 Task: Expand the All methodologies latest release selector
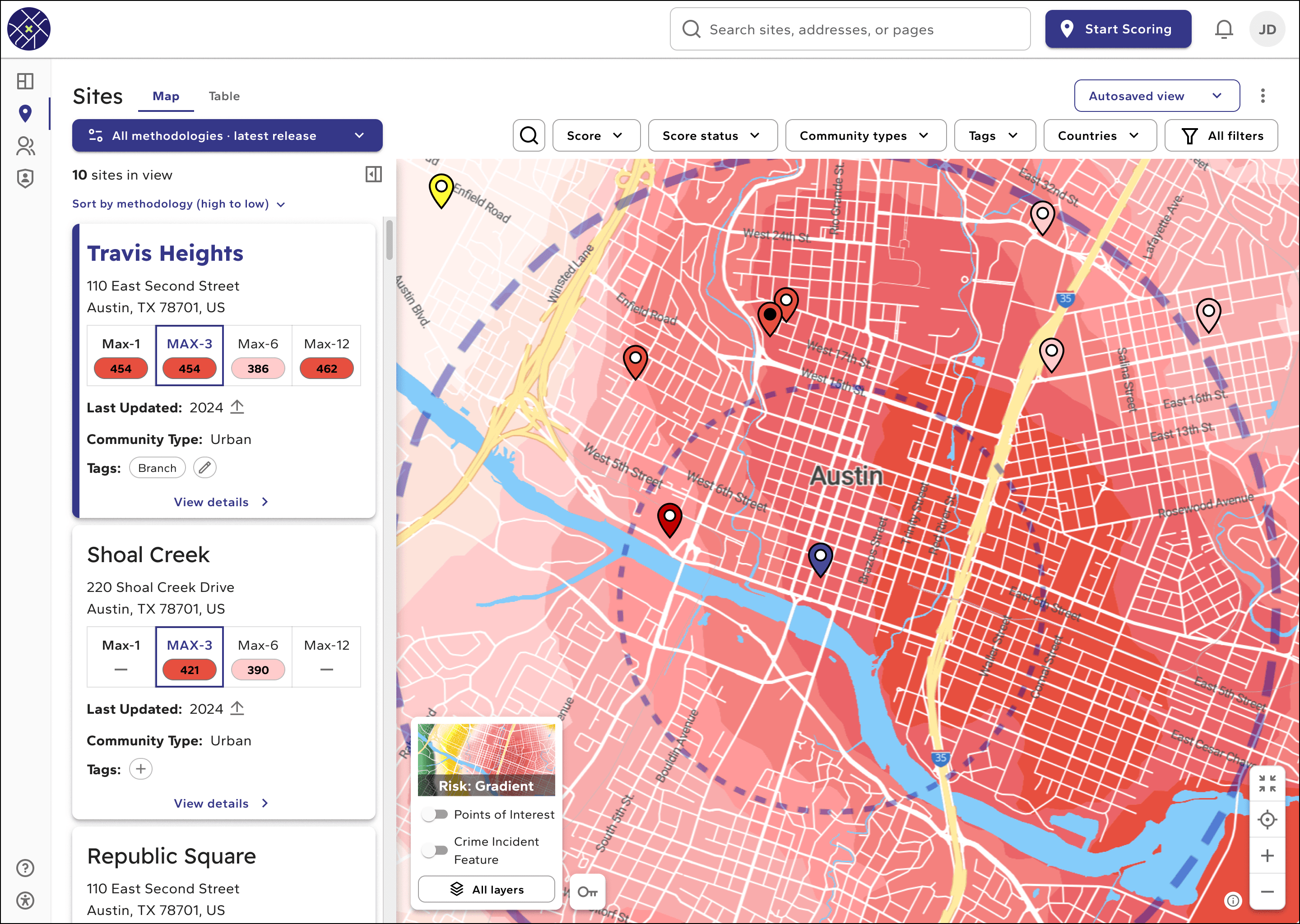(x=227, y=135)
